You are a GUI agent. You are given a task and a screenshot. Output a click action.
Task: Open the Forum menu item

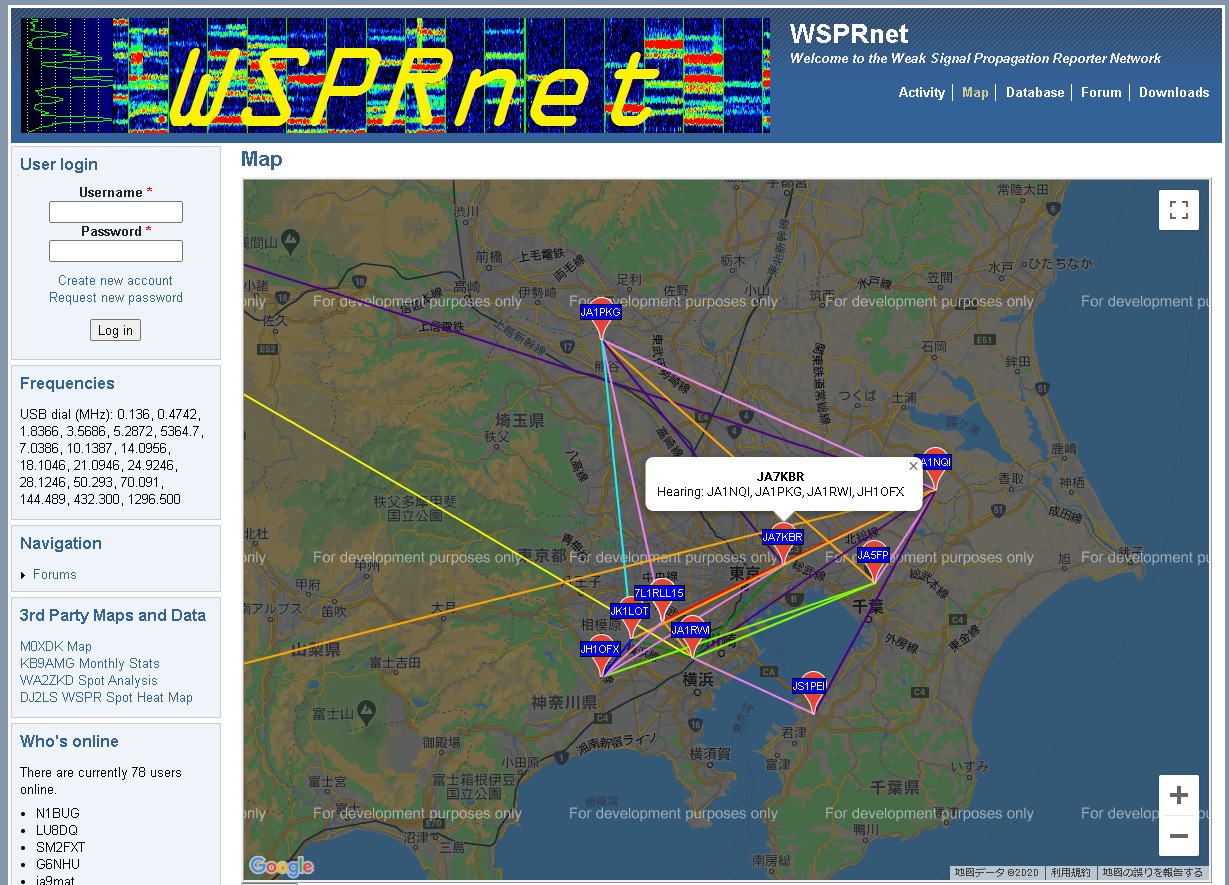coord(1101,92)
